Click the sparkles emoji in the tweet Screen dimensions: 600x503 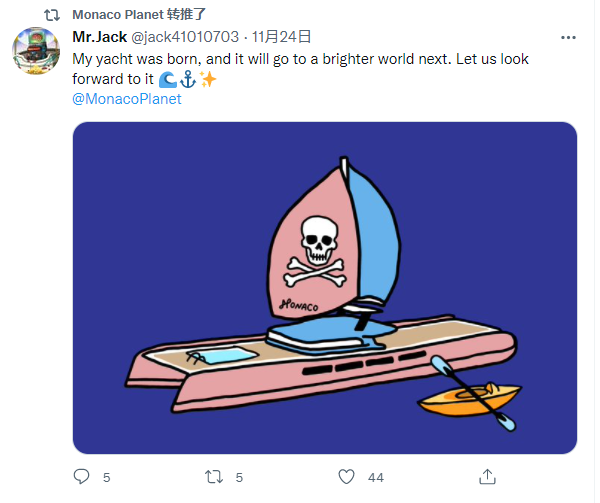point(208,79)
